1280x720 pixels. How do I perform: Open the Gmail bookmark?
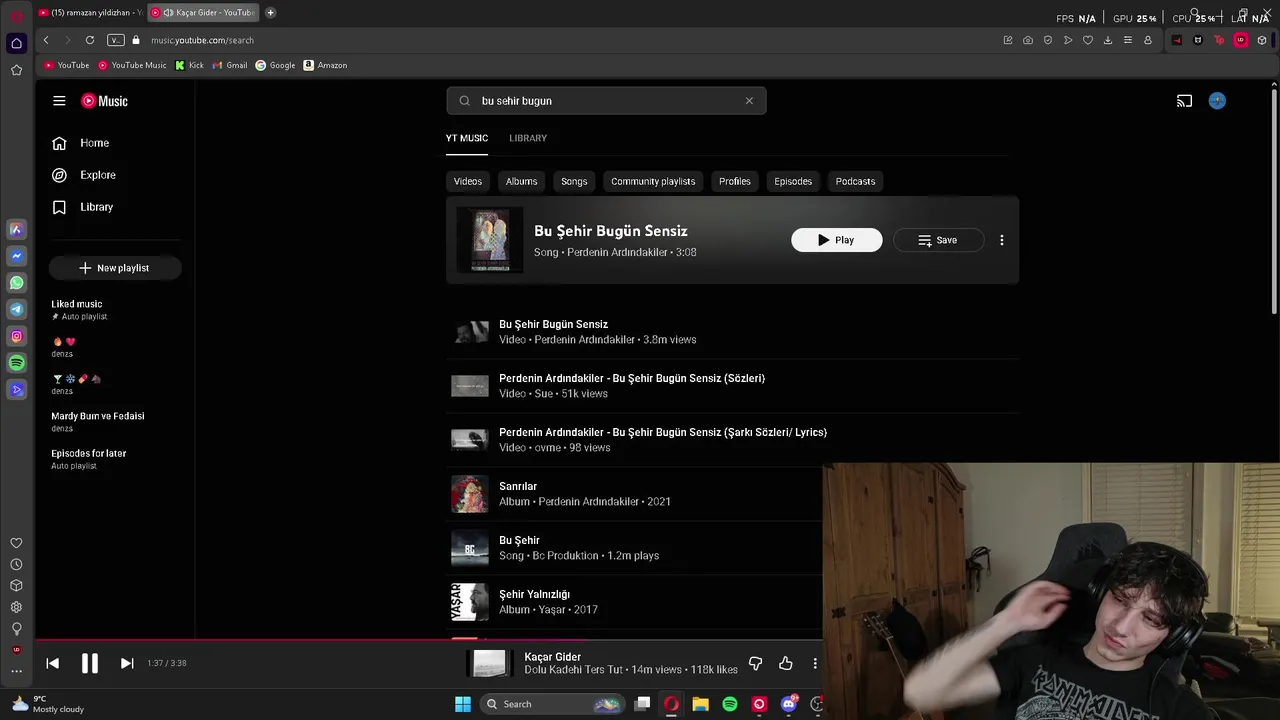(230, 65)
